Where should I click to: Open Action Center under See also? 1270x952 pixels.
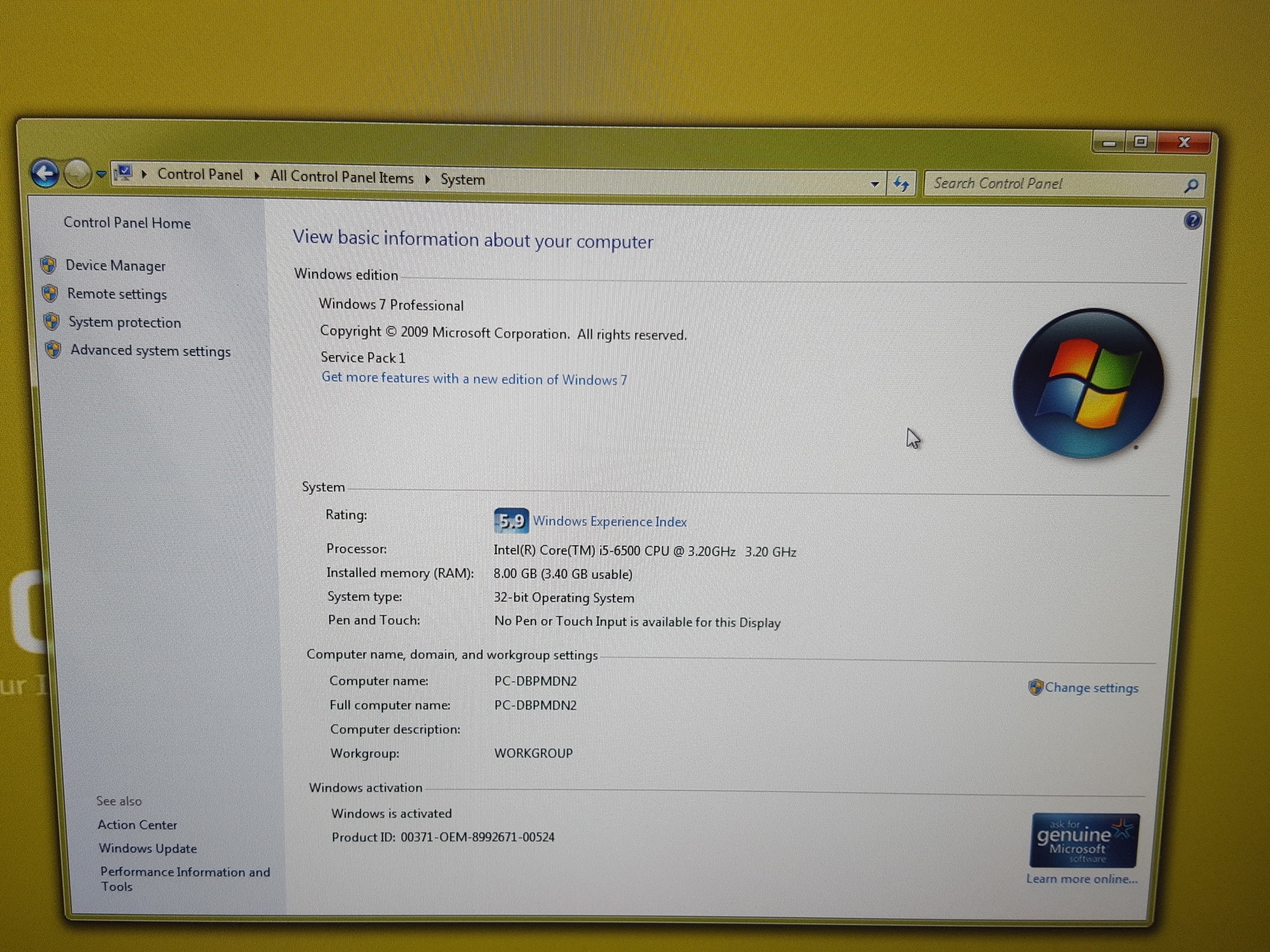pos(137,825)
